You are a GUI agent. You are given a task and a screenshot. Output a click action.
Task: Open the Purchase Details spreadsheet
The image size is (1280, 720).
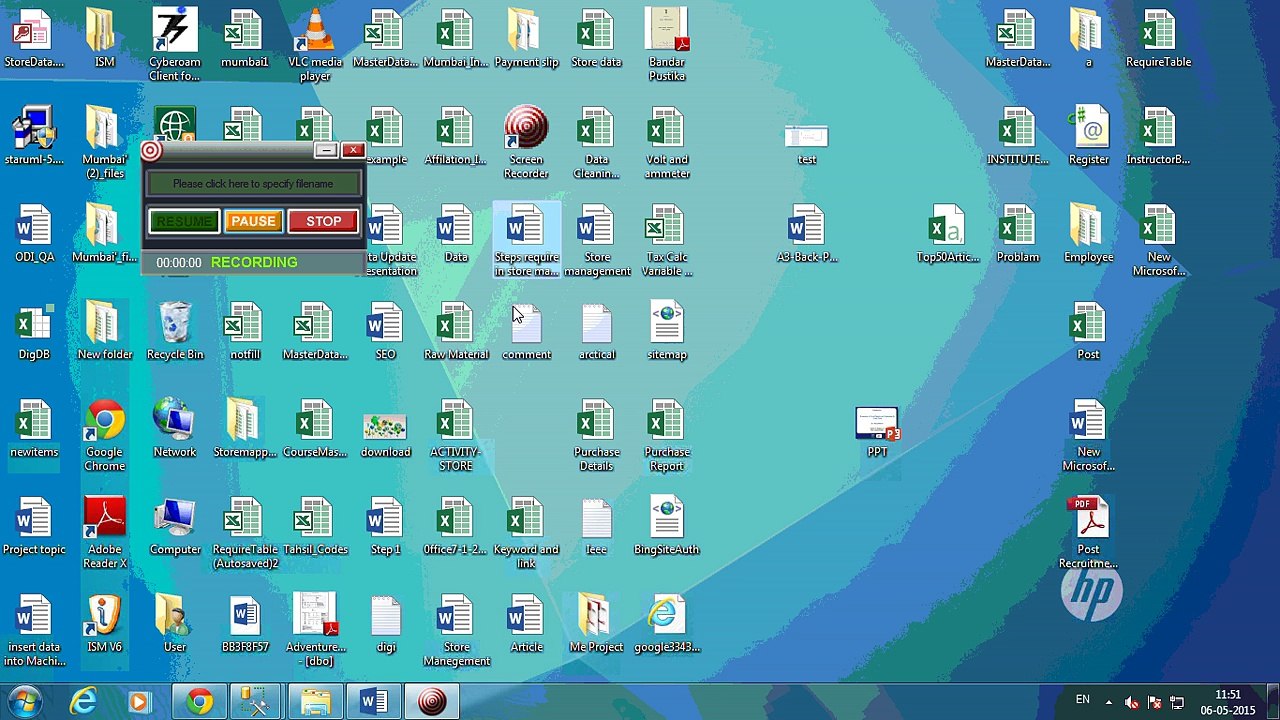point(596,436)
